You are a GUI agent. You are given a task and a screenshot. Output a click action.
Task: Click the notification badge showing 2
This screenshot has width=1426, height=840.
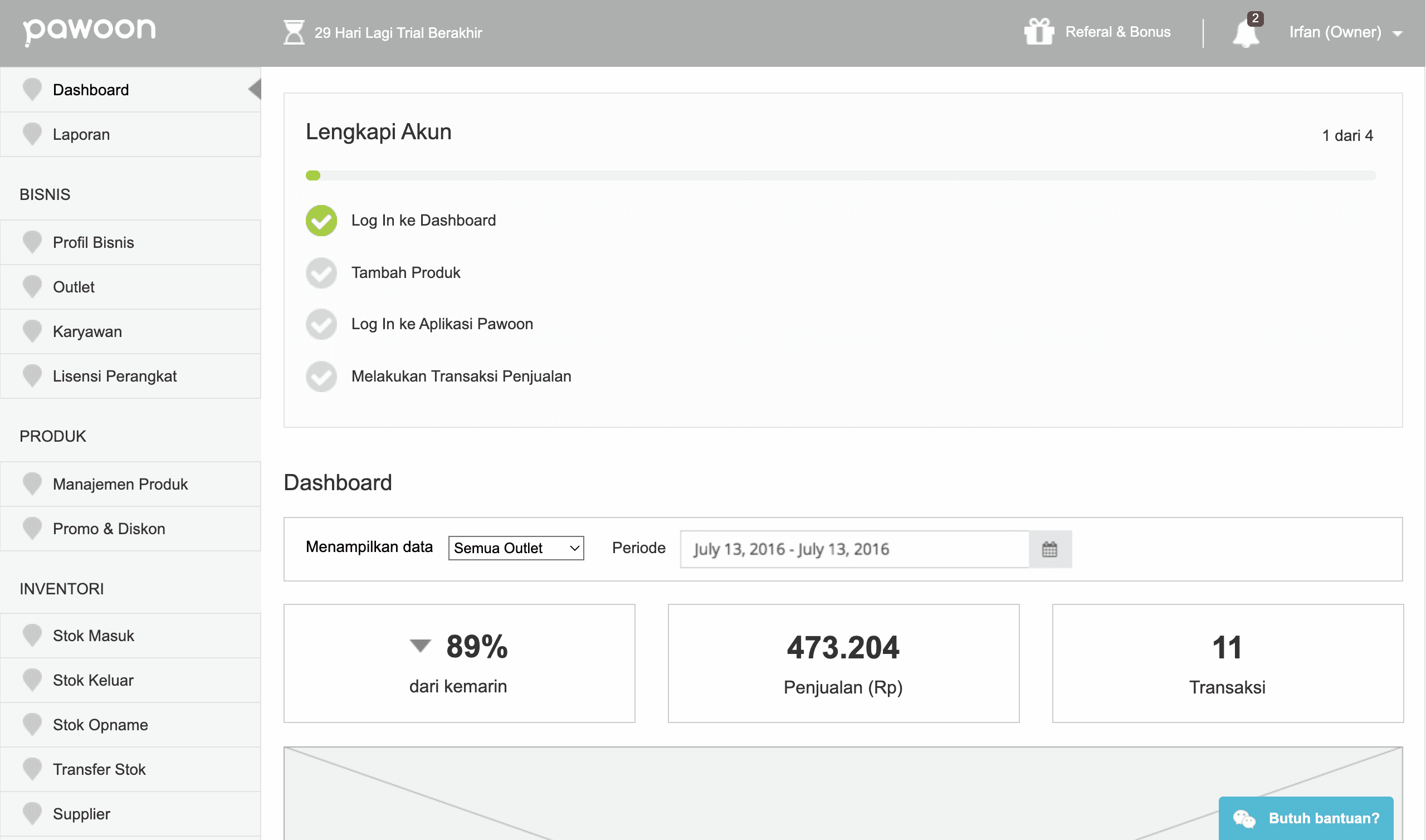coord(1255,18)
